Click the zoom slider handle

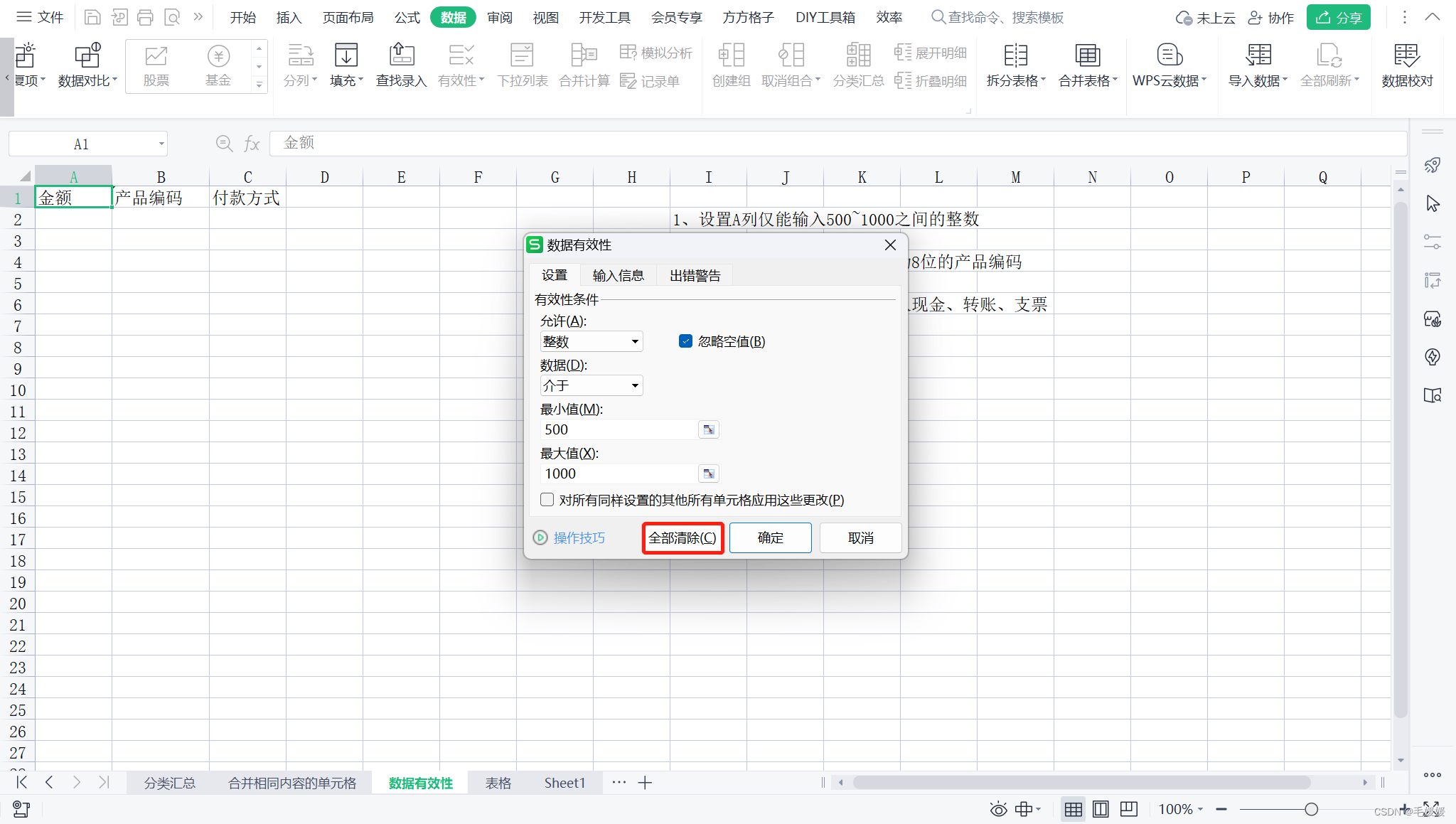[x=1311, y=809]
